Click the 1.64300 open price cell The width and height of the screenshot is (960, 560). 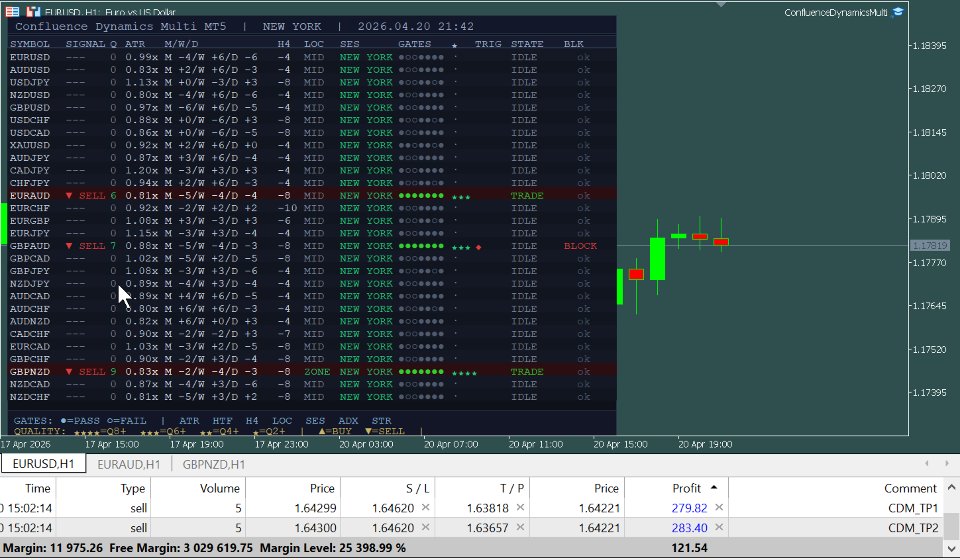pyautogui.click(x=315, y=528)
